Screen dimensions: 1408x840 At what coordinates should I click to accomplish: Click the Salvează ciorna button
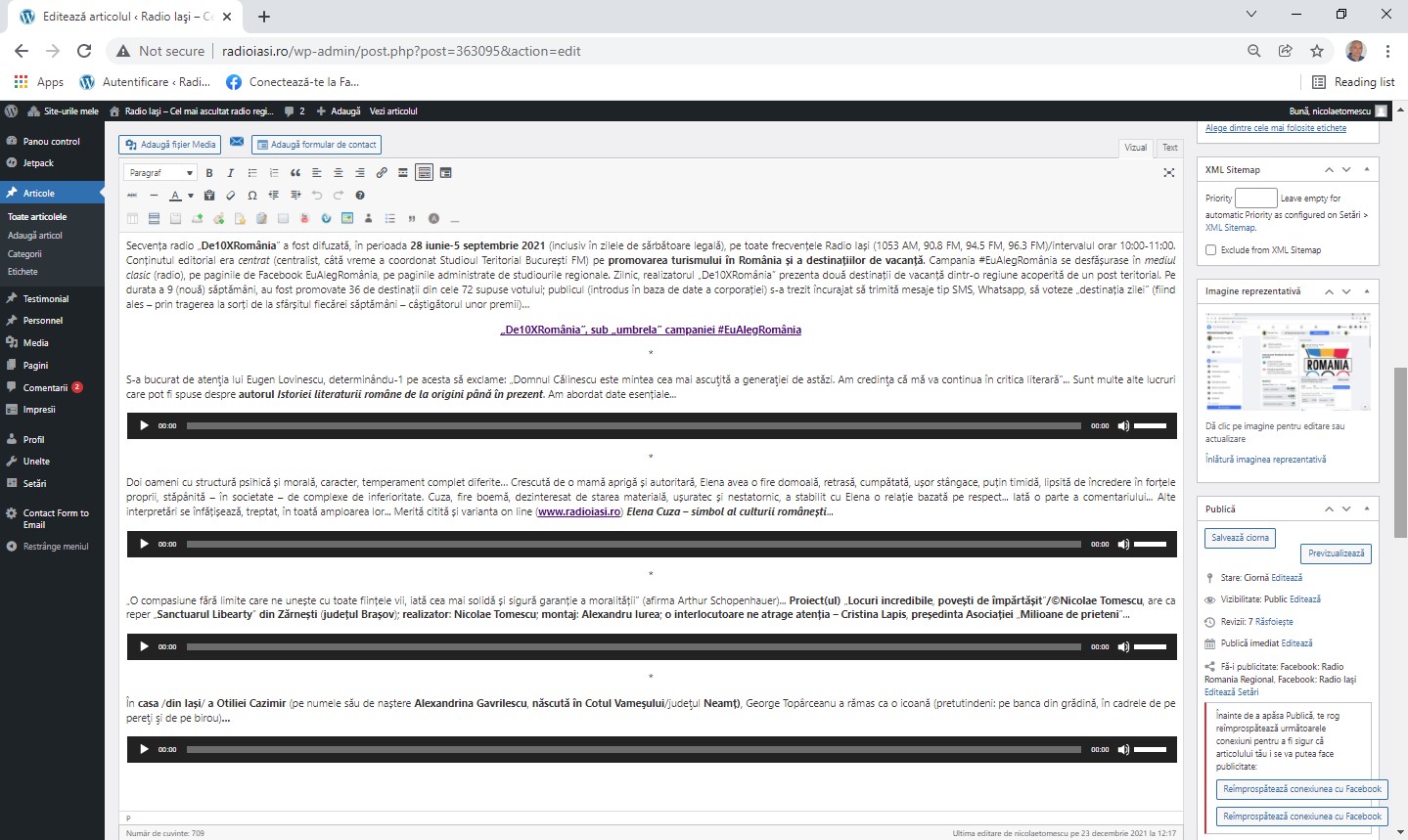pyautogui.click(x=1240, y=538)
